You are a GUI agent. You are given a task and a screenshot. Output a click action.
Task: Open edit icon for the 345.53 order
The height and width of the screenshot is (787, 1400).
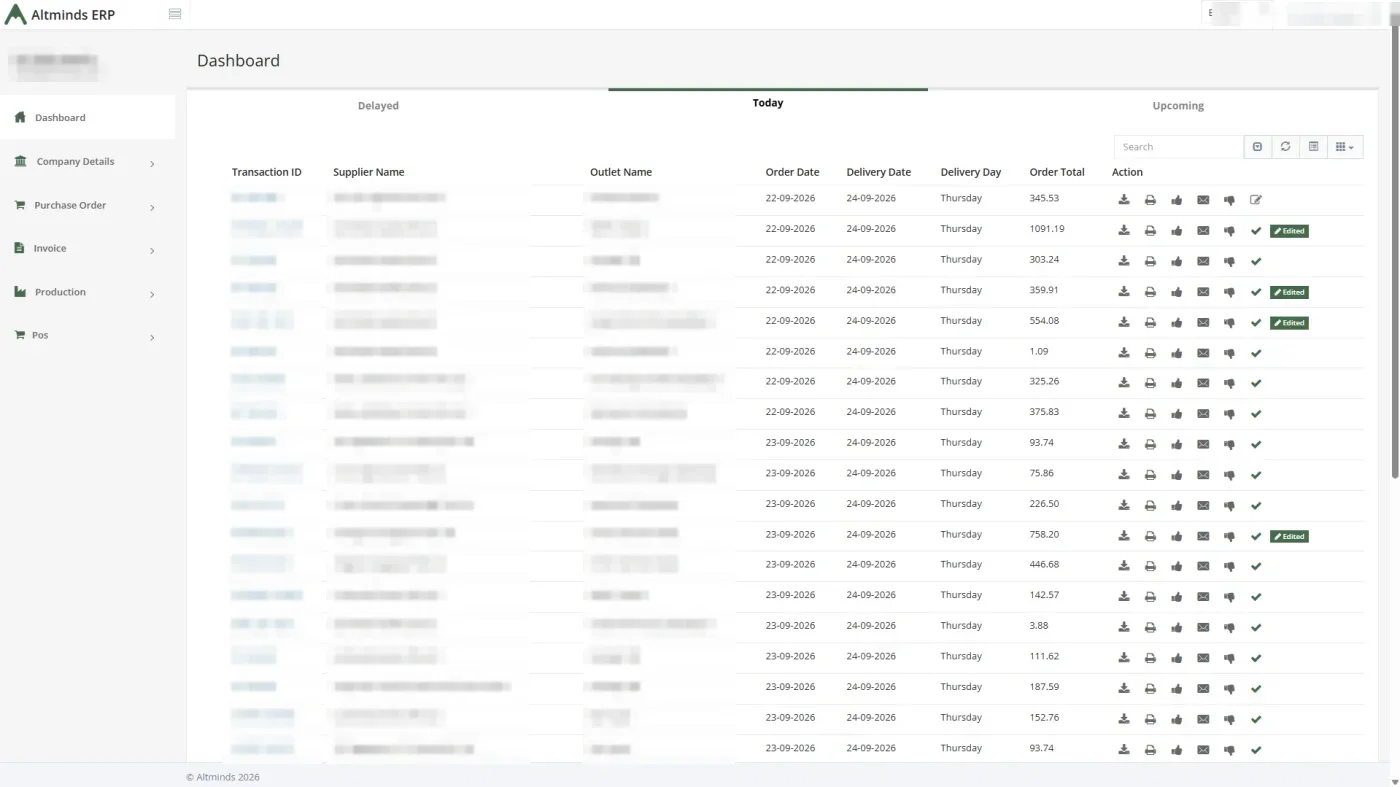1256,200
